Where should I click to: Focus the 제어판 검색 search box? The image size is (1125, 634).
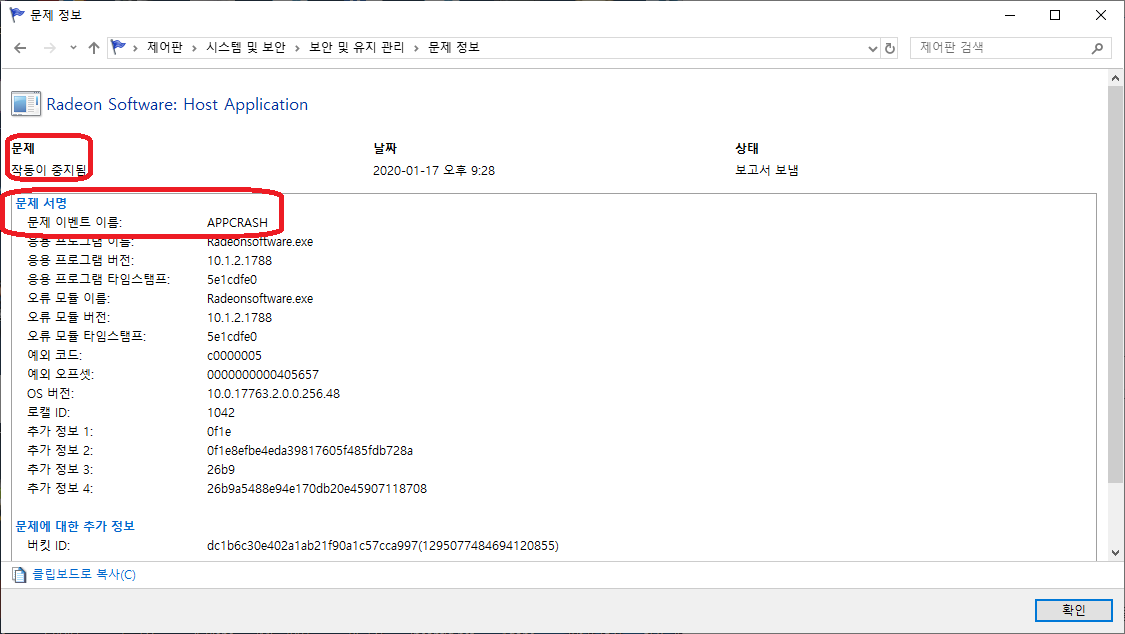coord(1009,47)
